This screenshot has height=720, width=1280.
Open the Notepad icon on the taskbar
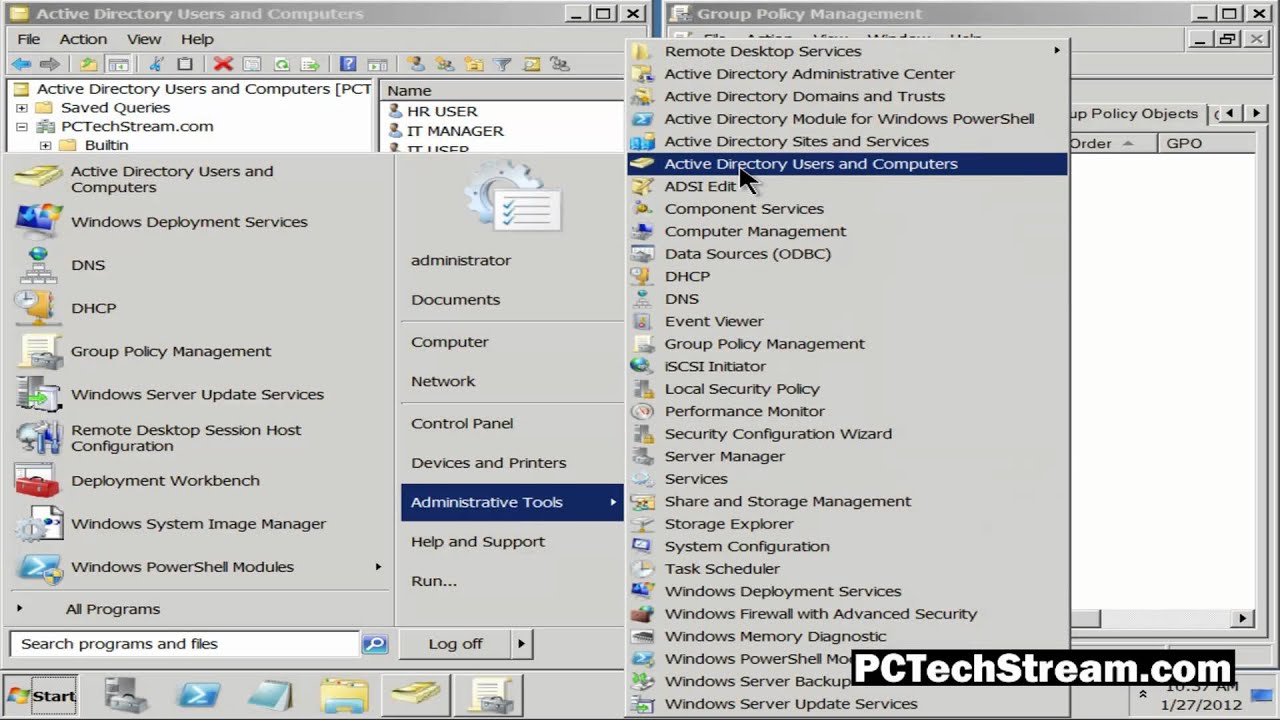(x=270, y=694)
